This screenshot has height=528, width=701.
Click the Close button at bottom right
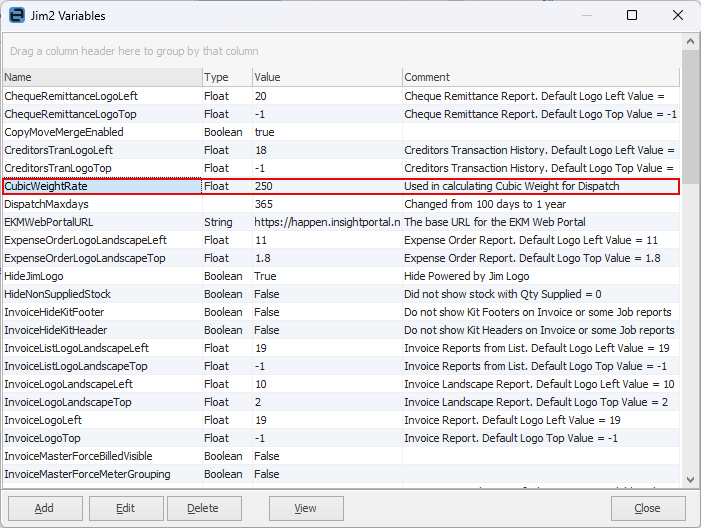[648, 508]
